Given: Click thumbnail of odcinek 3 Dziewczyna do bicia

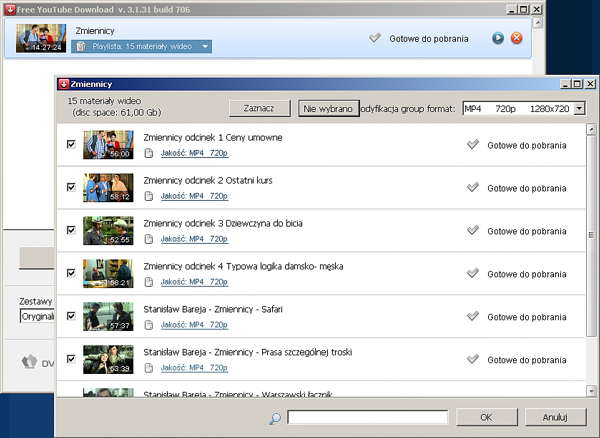Looking at the screenshot, I should pyautogui.click(x=108, y=230).
